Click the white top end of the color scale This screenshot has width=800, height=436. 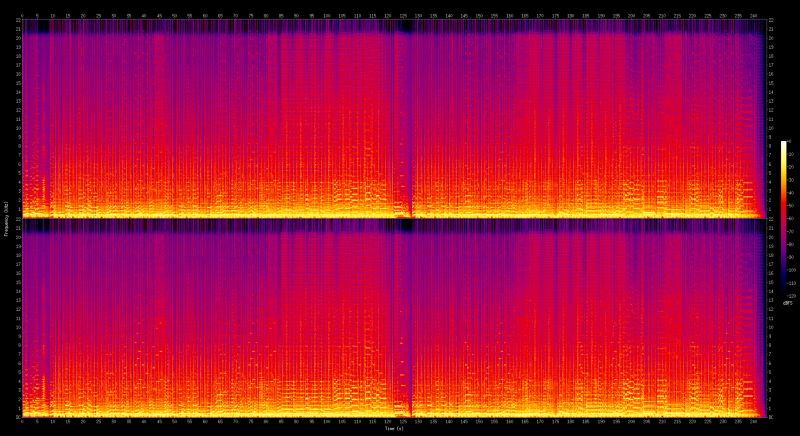coord(784,144)
